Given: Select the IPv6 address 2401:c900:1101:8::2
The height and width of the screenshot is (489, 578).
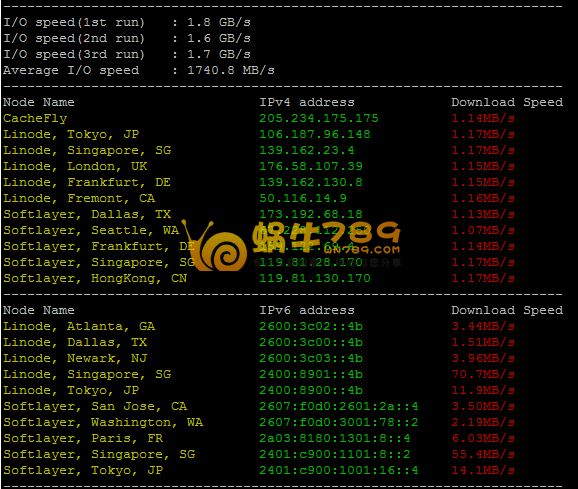Looking at the screenshot, I should 335,454.
